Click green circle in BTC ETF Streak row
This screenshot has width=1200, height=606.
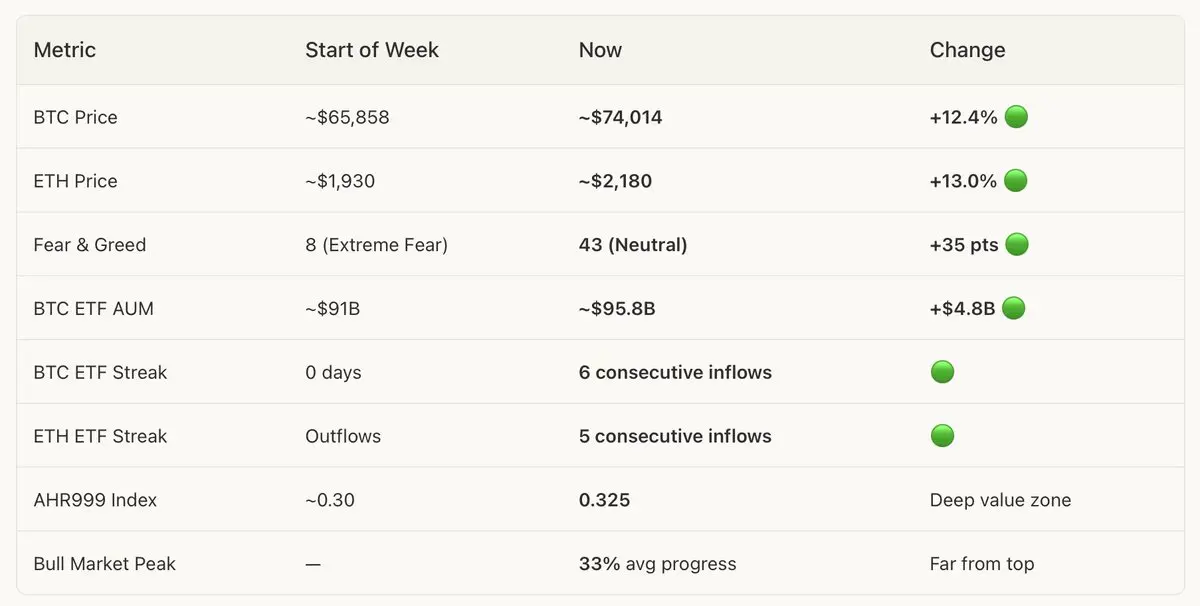point(942,372)
